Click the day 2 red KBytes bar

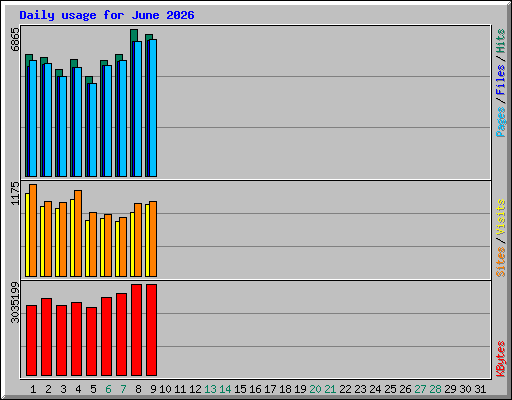pyautogui.click(x=46, y=337)
